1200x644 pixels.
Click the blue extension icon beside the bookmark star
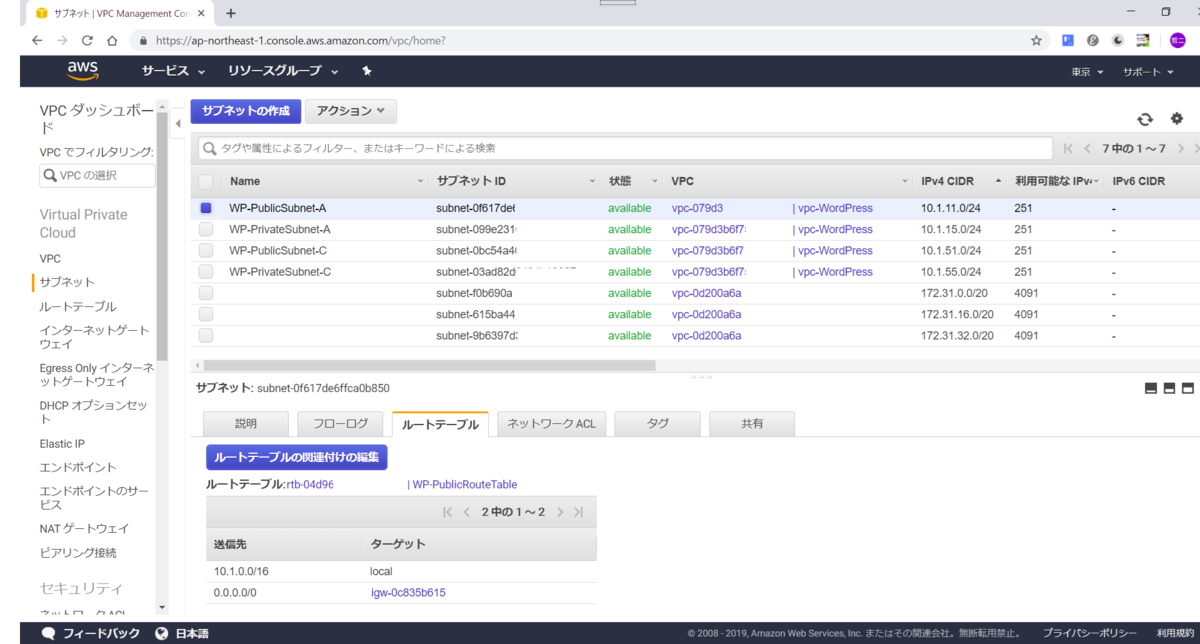[1068, 41]
